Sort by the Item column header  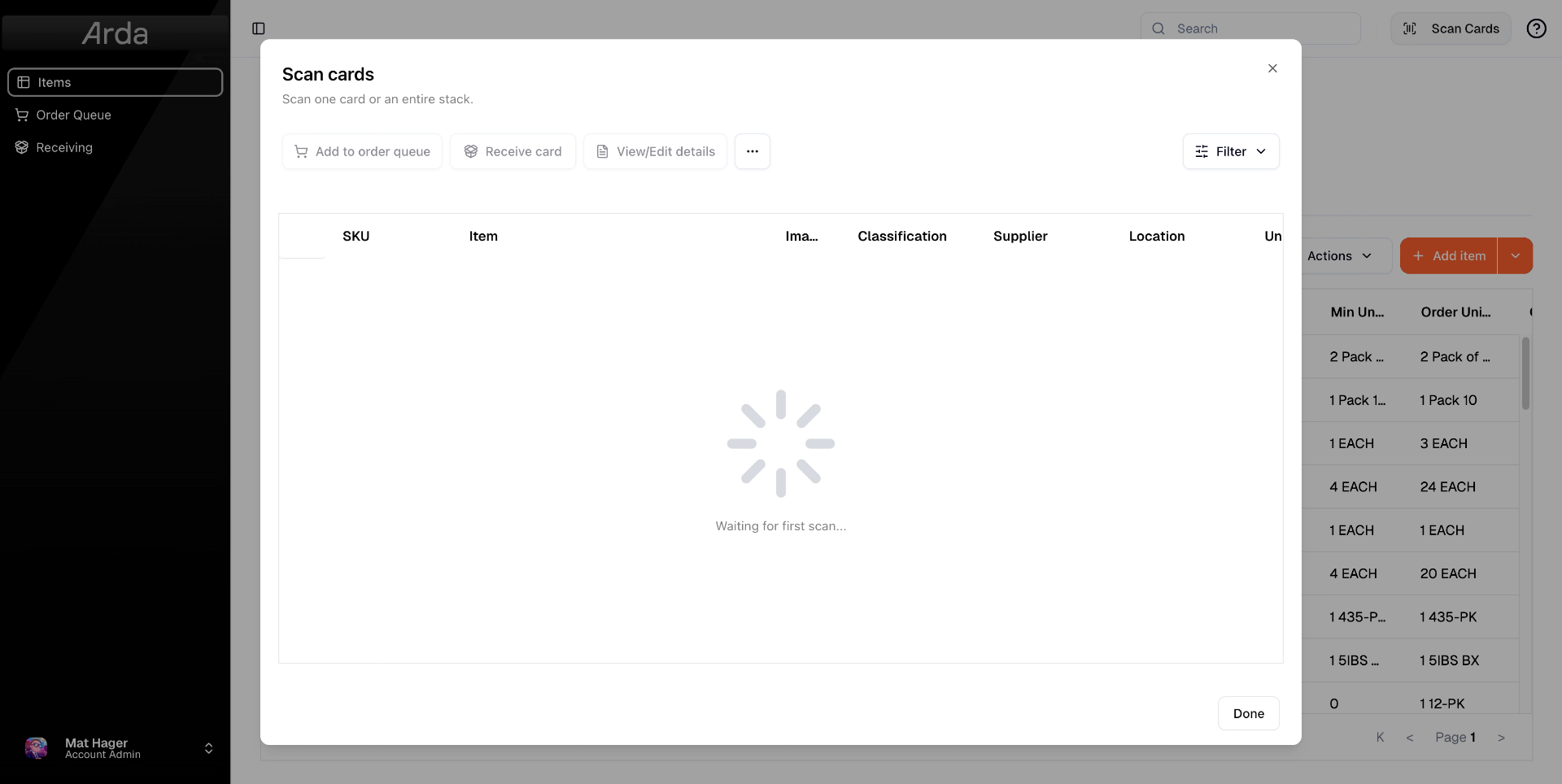(x=483, y=236)
